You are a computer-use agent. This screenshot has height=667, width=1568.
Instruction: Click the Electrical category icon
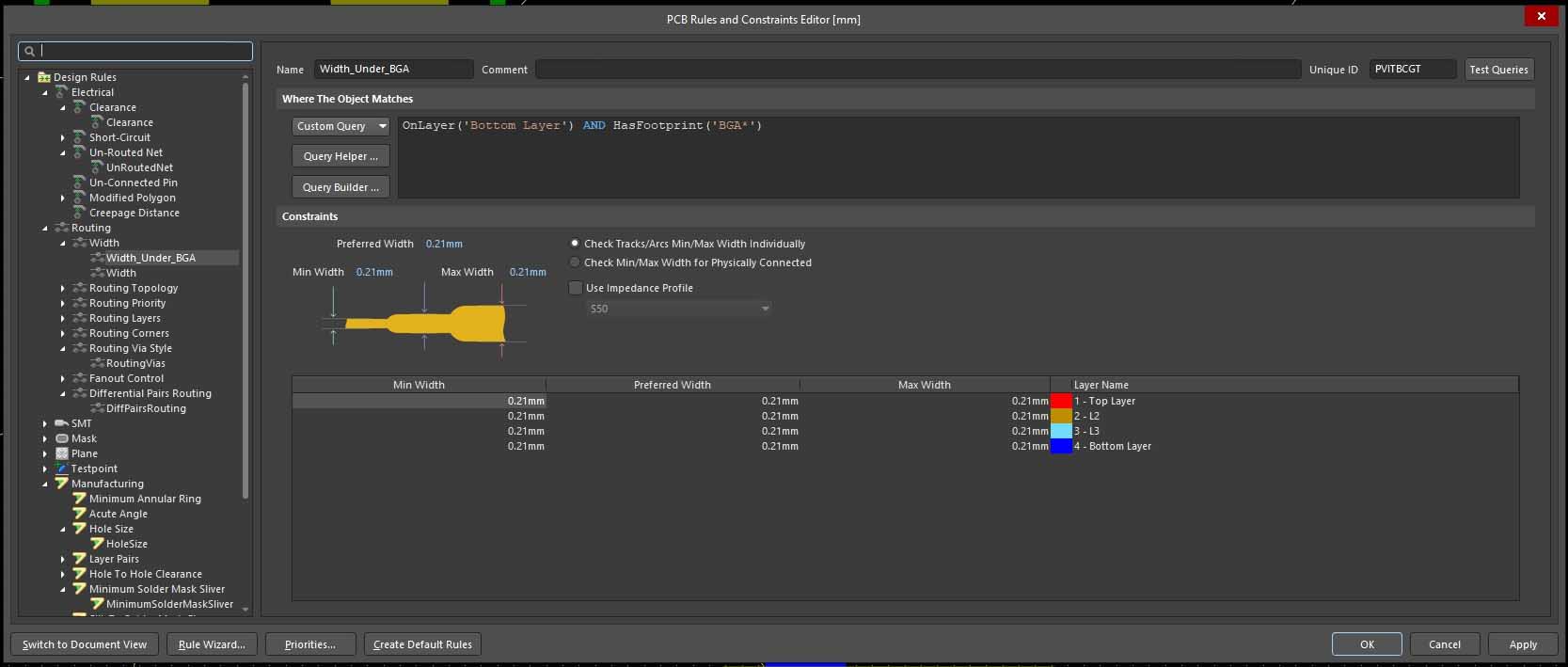[62, 92]
